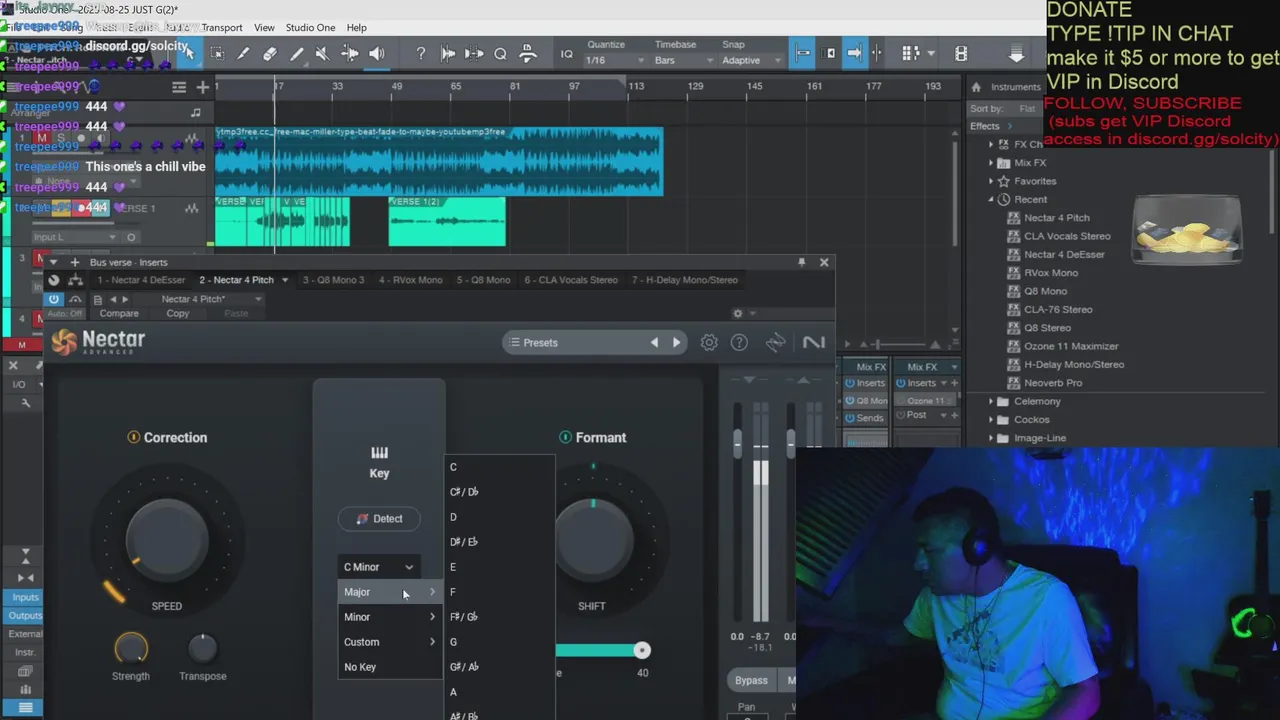The height and width of the screenshot is (720, 1280).
Task: Click the Transpose knob
Action: (202, 649)
